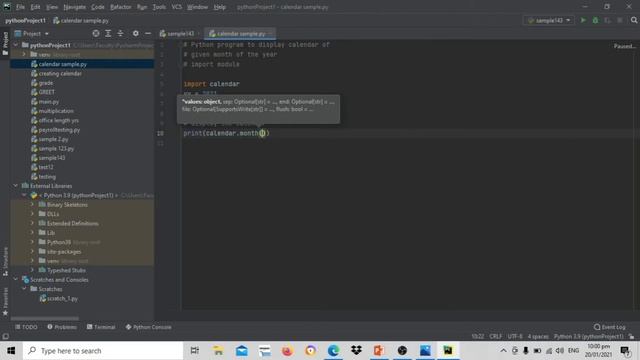Viewport: 640px width, 360px height.
Task: Open the Problems tool window
Action: tap(62, 327)
